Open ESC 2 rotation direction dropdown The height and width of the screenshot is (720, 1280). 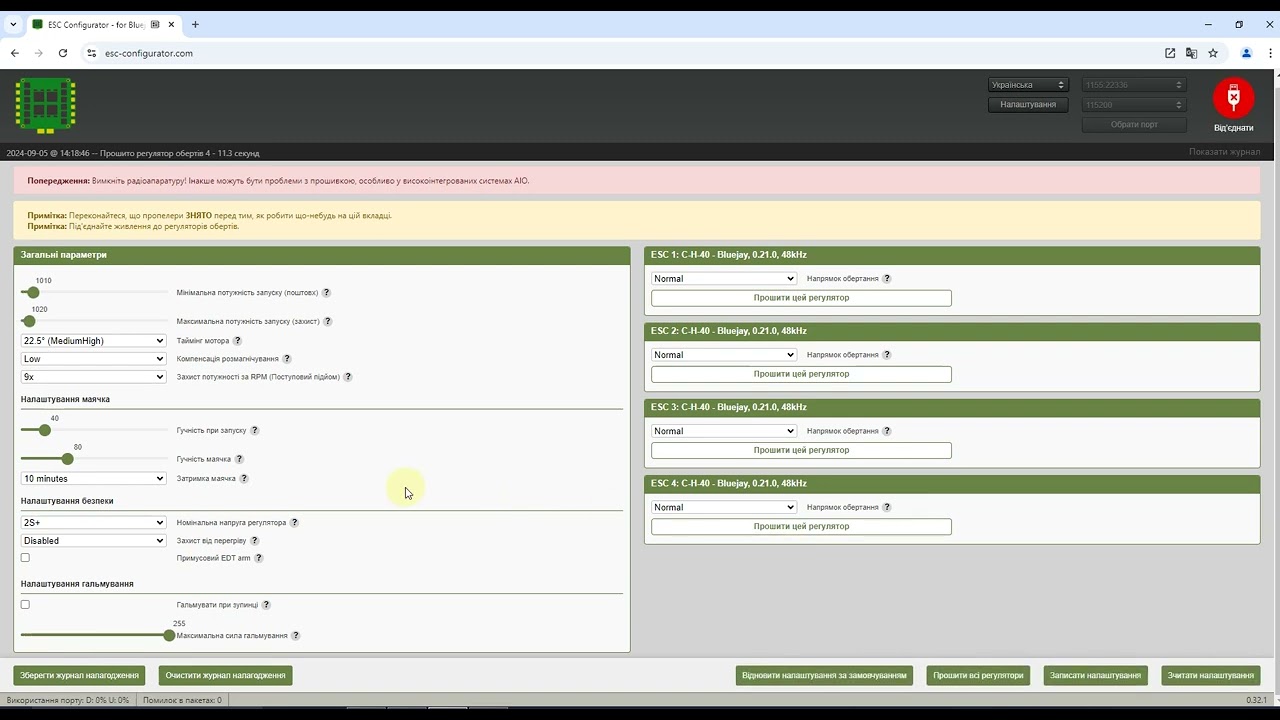pos(724,355)
